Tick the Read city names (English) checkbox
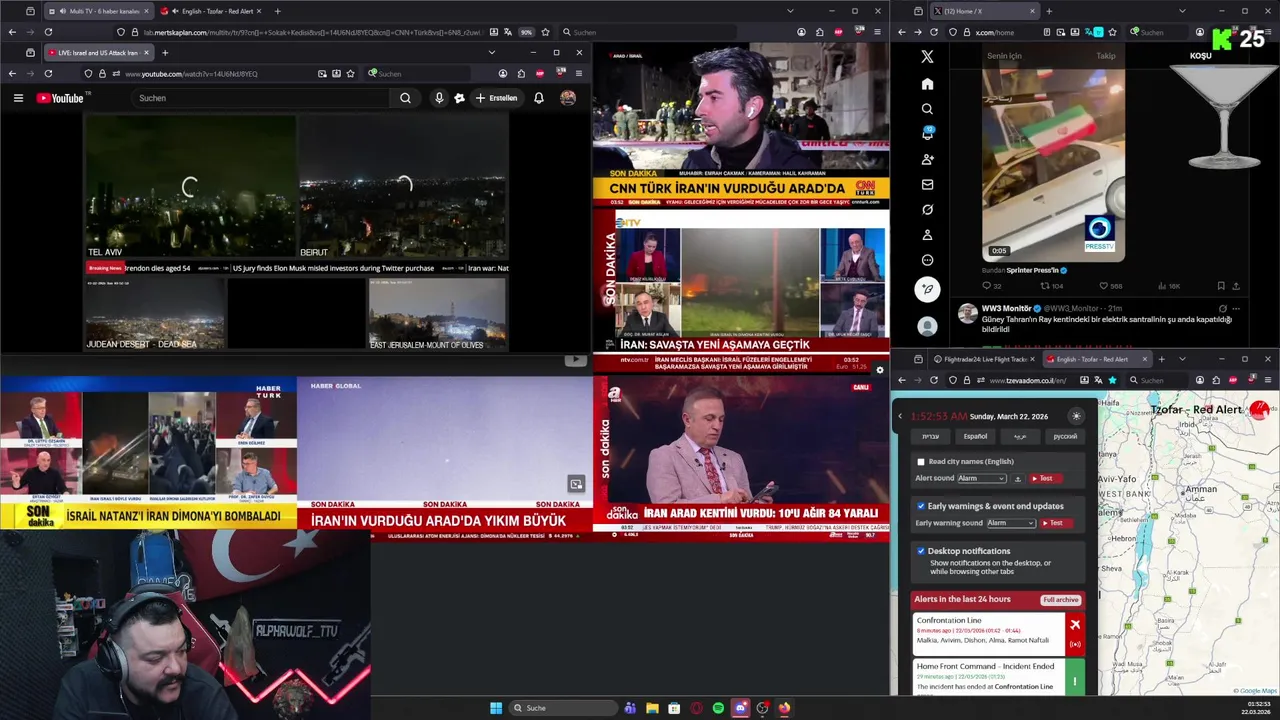 [x=921, y=462]
